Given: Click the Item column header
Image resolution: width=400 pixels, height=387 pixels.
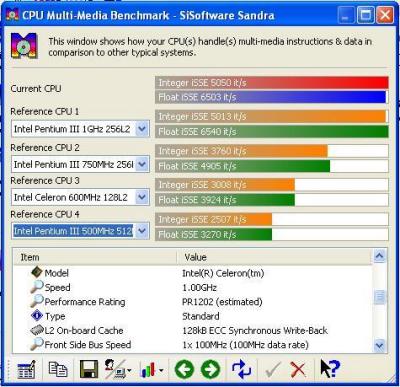Looking at the screenshot, I should click(95, 257).
